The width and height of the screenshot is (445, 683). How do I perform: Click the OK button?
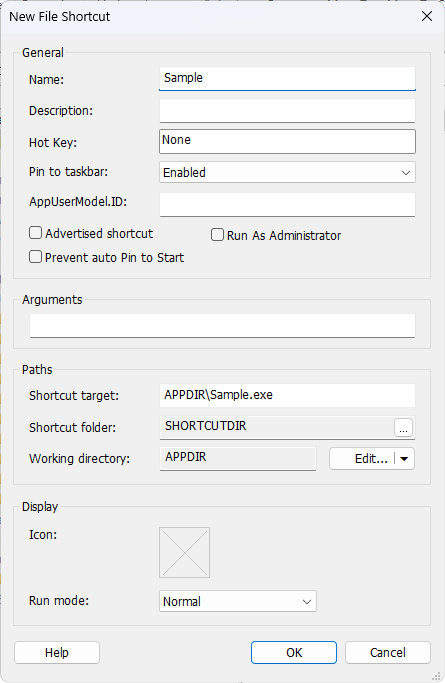pos(294,653)
